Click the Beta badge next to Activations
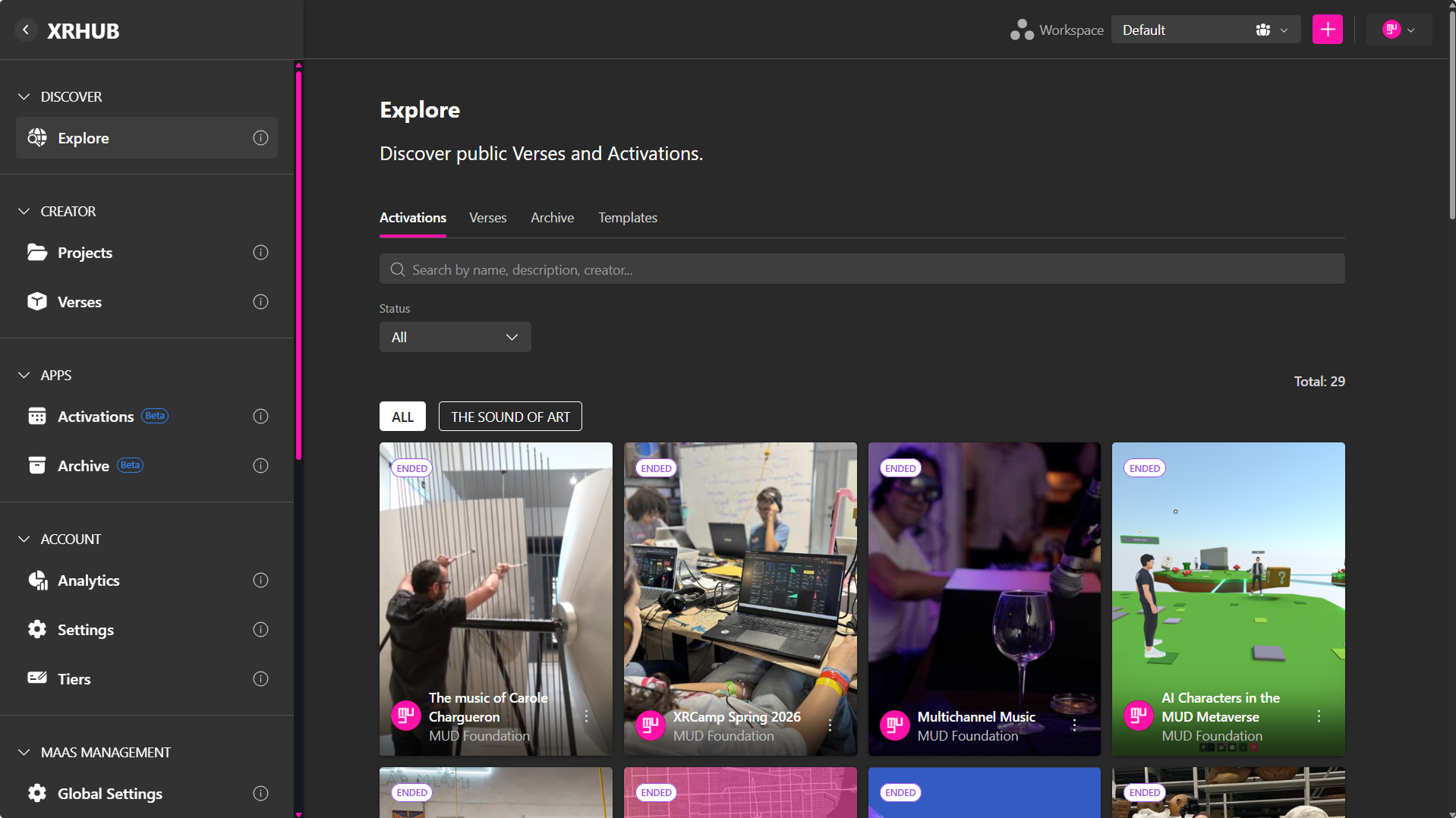 (x=155, y=416)
